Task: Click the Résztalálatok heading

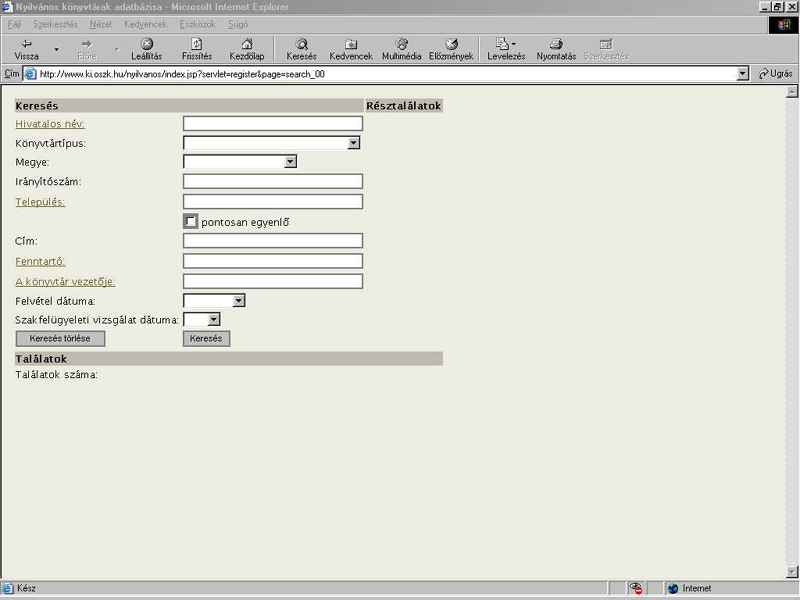Action: 404,106
